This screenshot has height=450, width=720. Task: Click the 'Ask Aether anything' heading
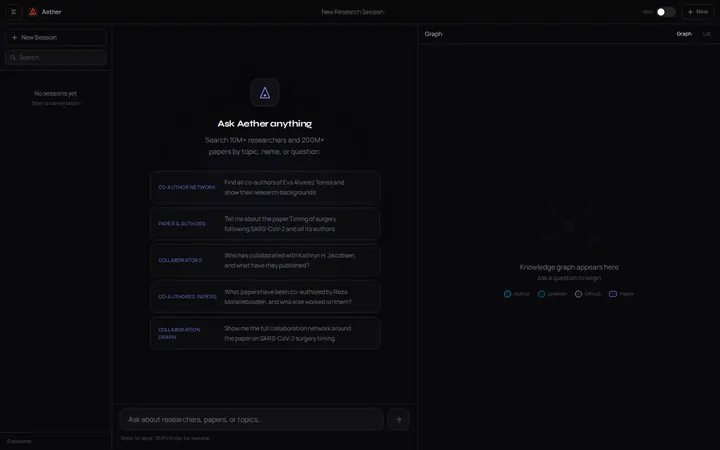[x=264, y=124]
